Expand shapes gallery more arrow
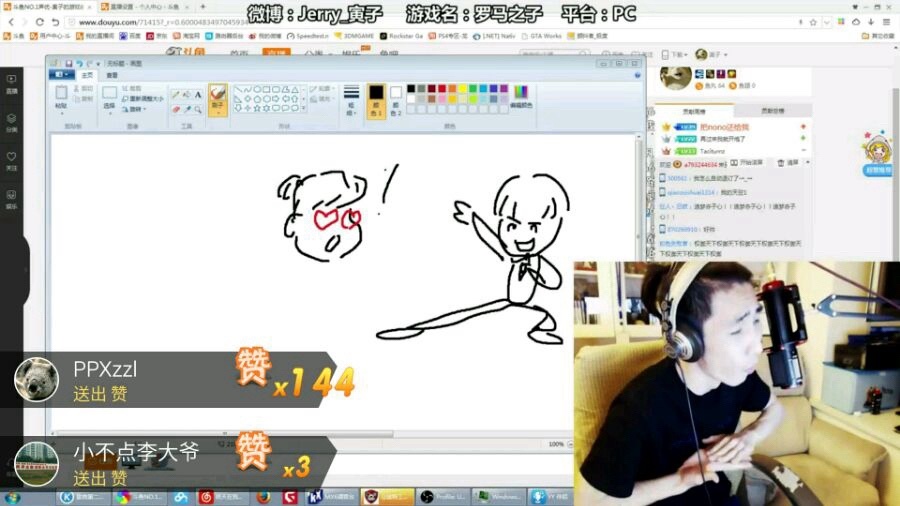Image resolution: width=900 pixels, height=506 pixels. pos(304,108)
